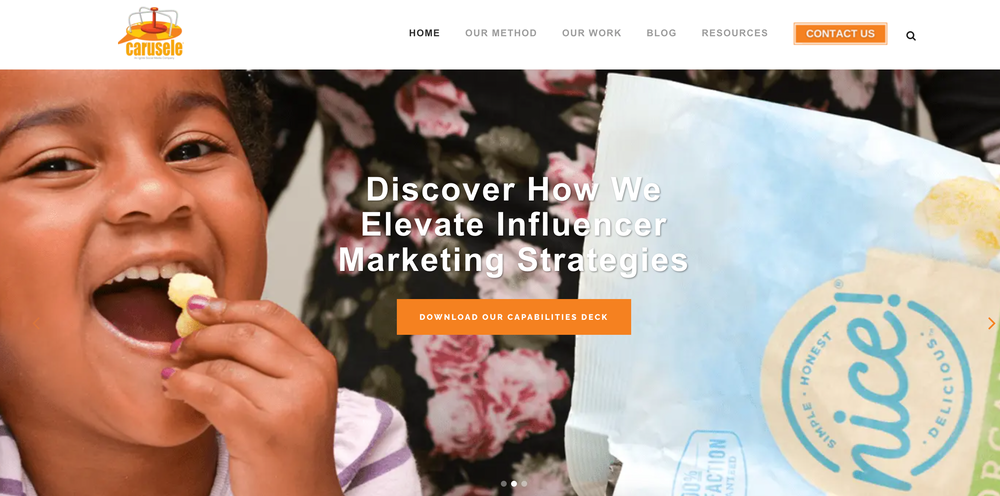Select the first slider pagination dot
1000x496 pixels.
click(x=504, y=484)
